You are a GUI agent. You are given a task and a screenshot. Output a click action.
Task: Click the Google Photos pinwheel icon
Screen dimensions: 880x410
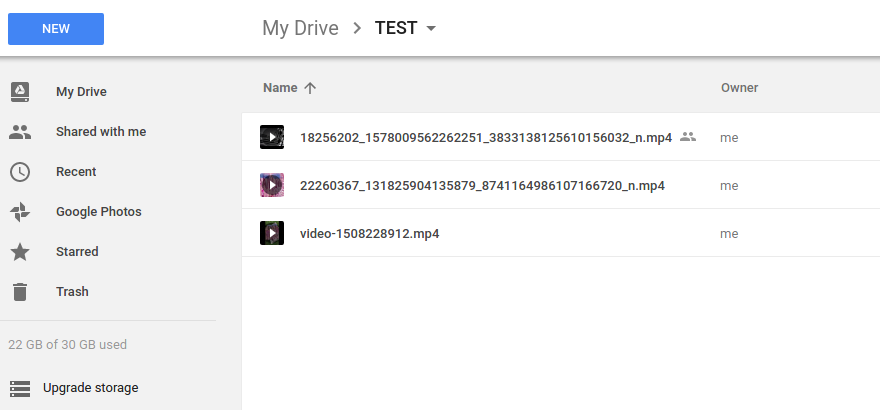click(x=20, y=212)
